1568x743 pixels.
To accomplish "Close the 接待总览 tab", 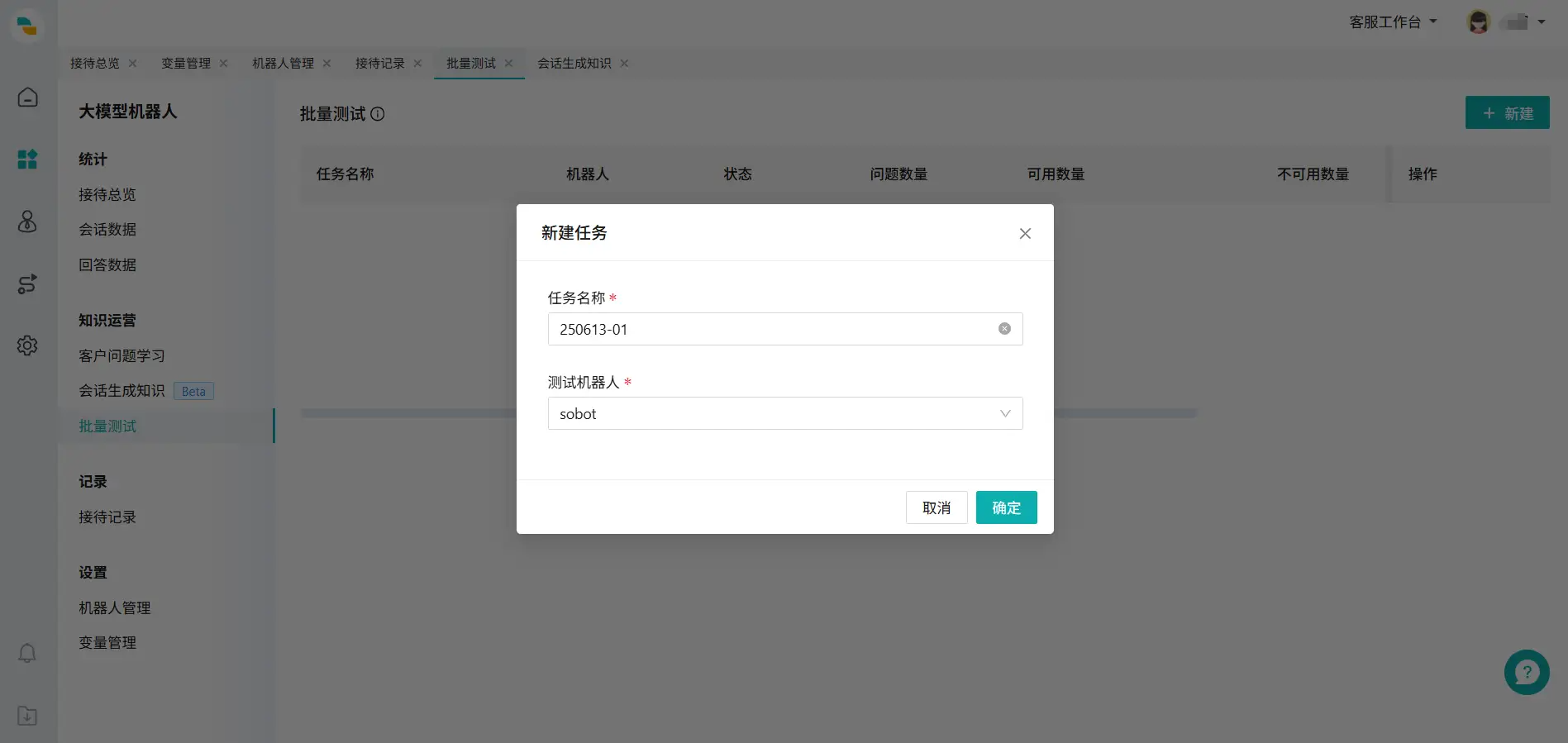I will coord(132,64).
